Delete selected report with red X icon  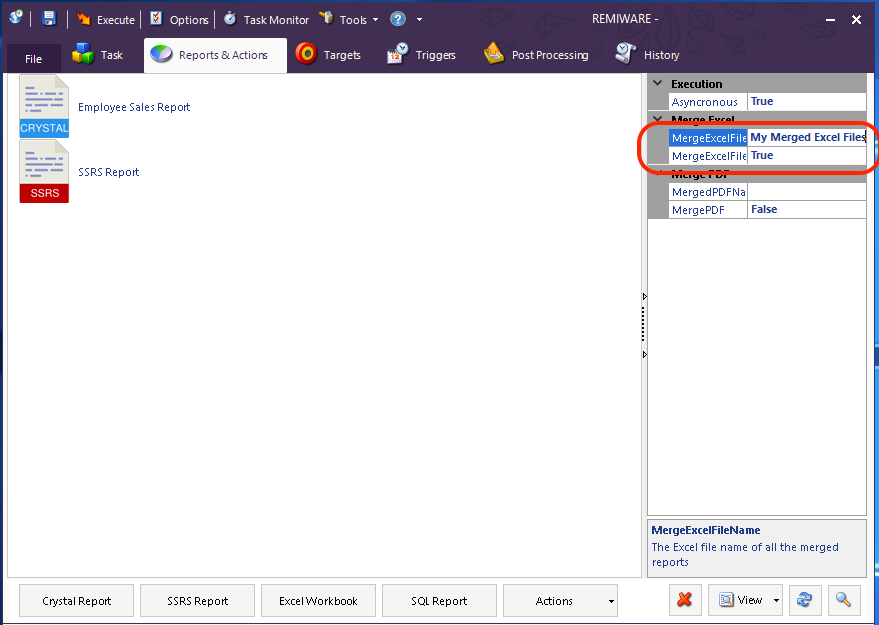tap(685, 599)
